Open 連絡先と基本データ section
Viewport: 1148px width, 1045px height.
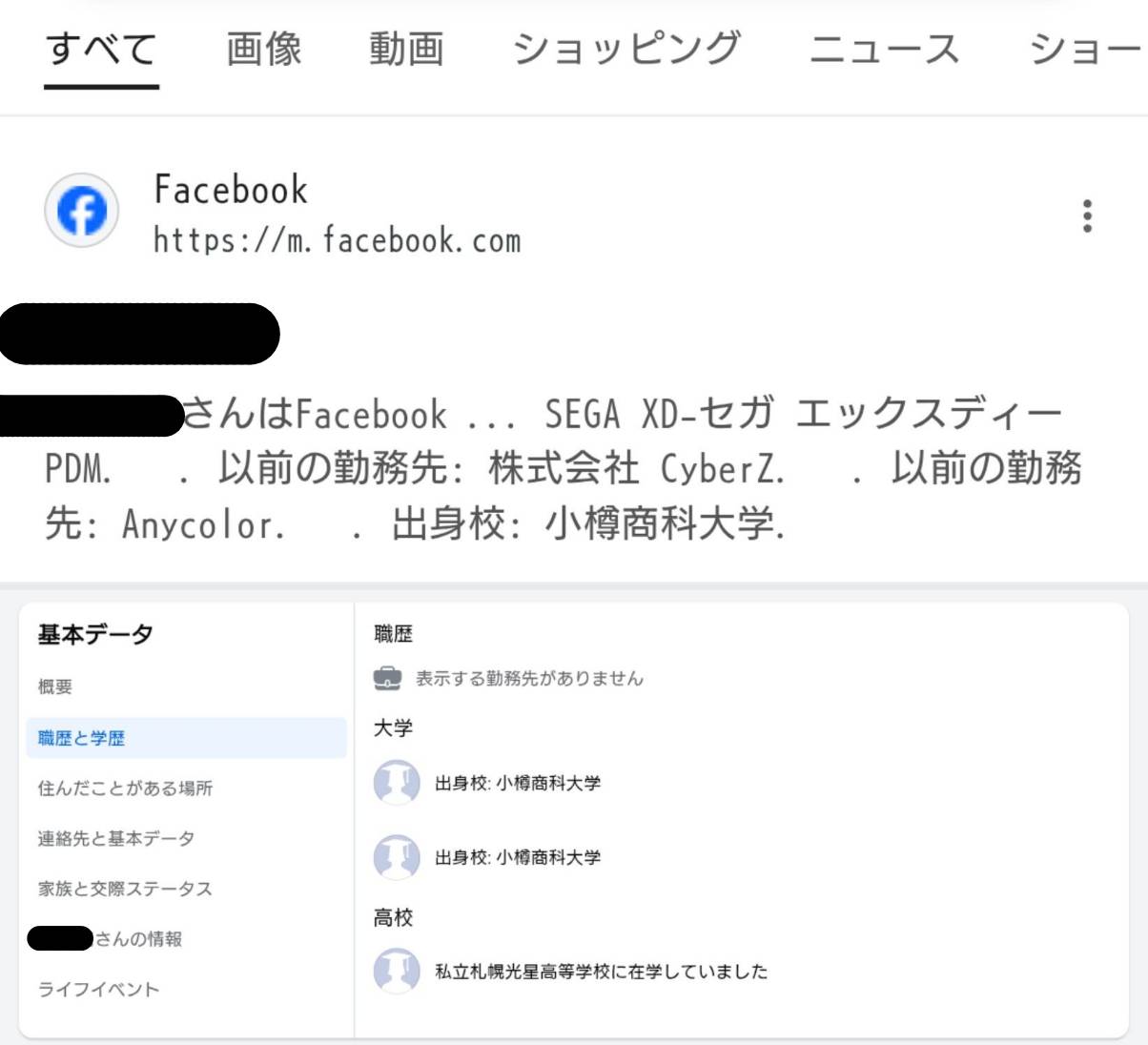[116, 838]
